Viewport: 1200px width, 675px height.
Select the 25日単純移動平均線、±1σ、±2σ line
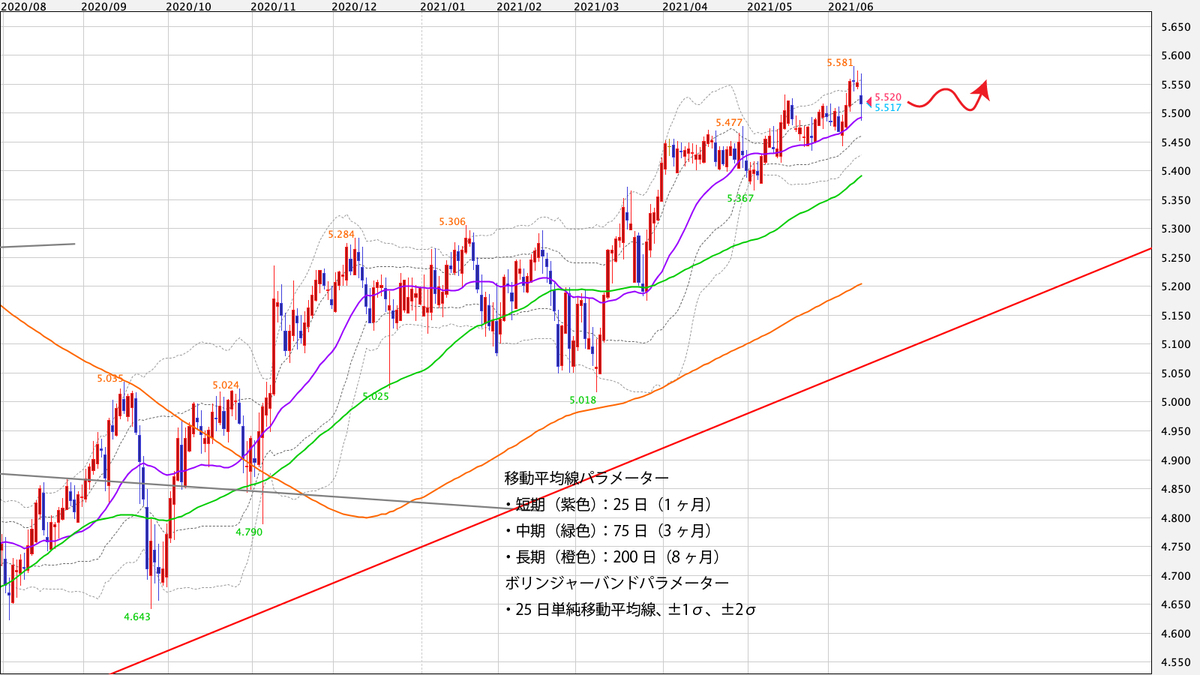[630, 608]
